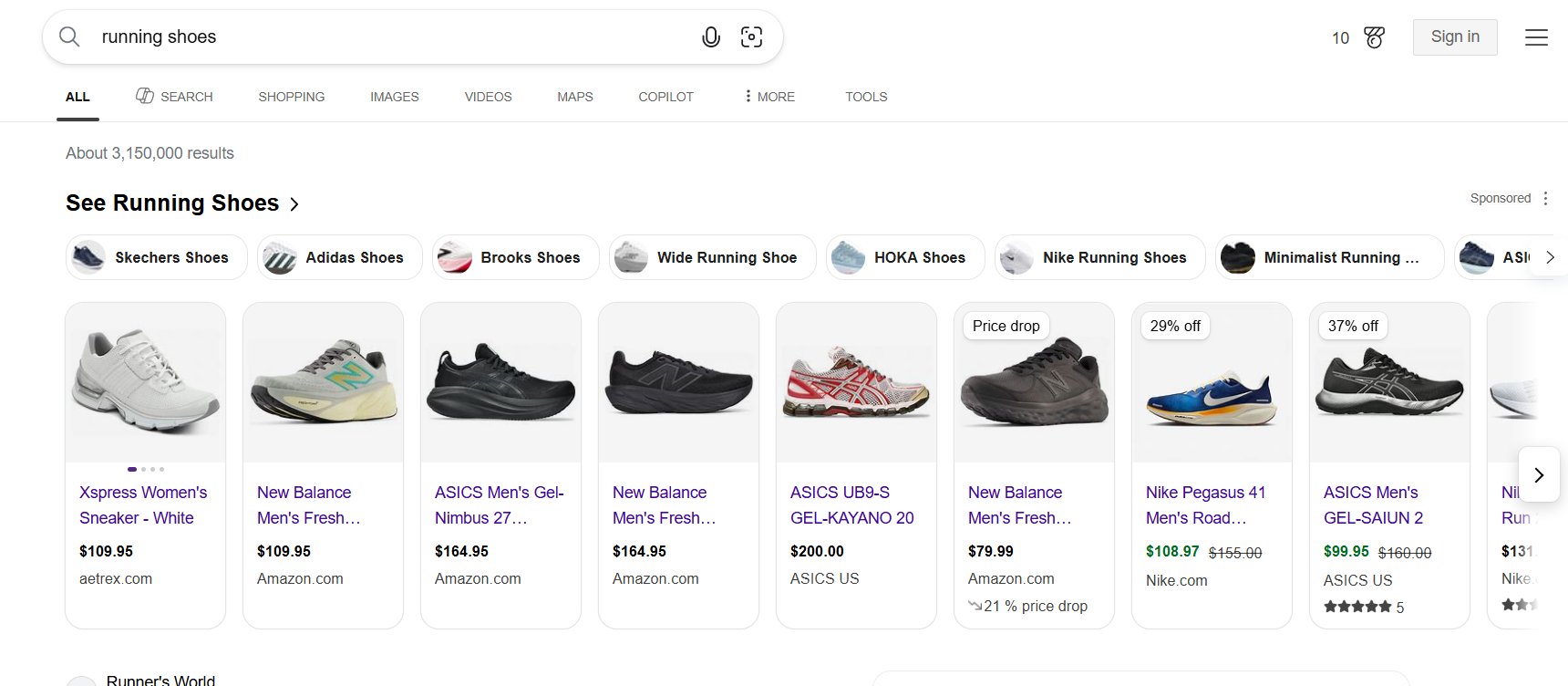Open visual search camera icon
This screenshot has height=686, width=1568.
click(751, 36)
